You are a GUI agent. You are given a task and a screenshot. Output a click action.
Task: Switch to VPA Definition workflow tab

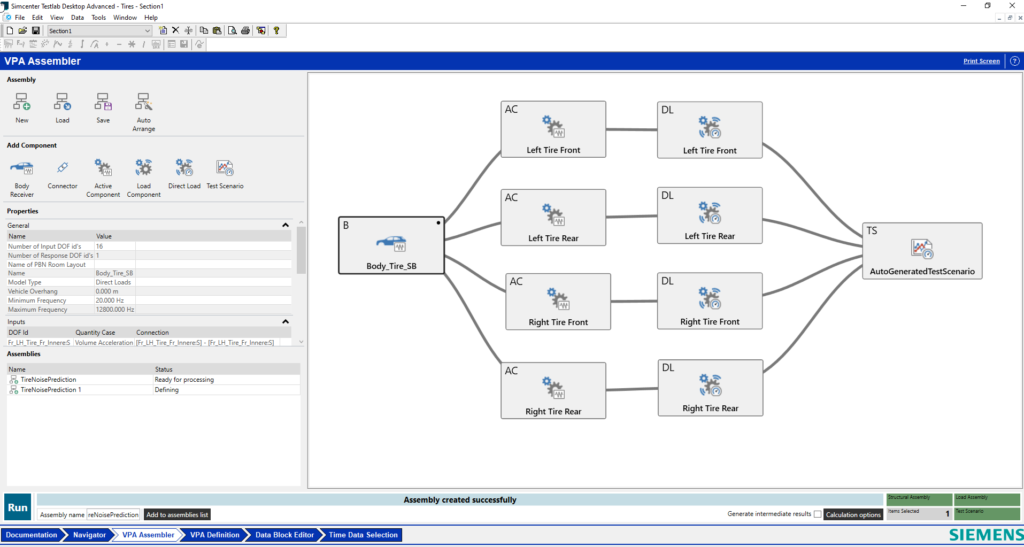pyautogui.click(x=215, y=535)
